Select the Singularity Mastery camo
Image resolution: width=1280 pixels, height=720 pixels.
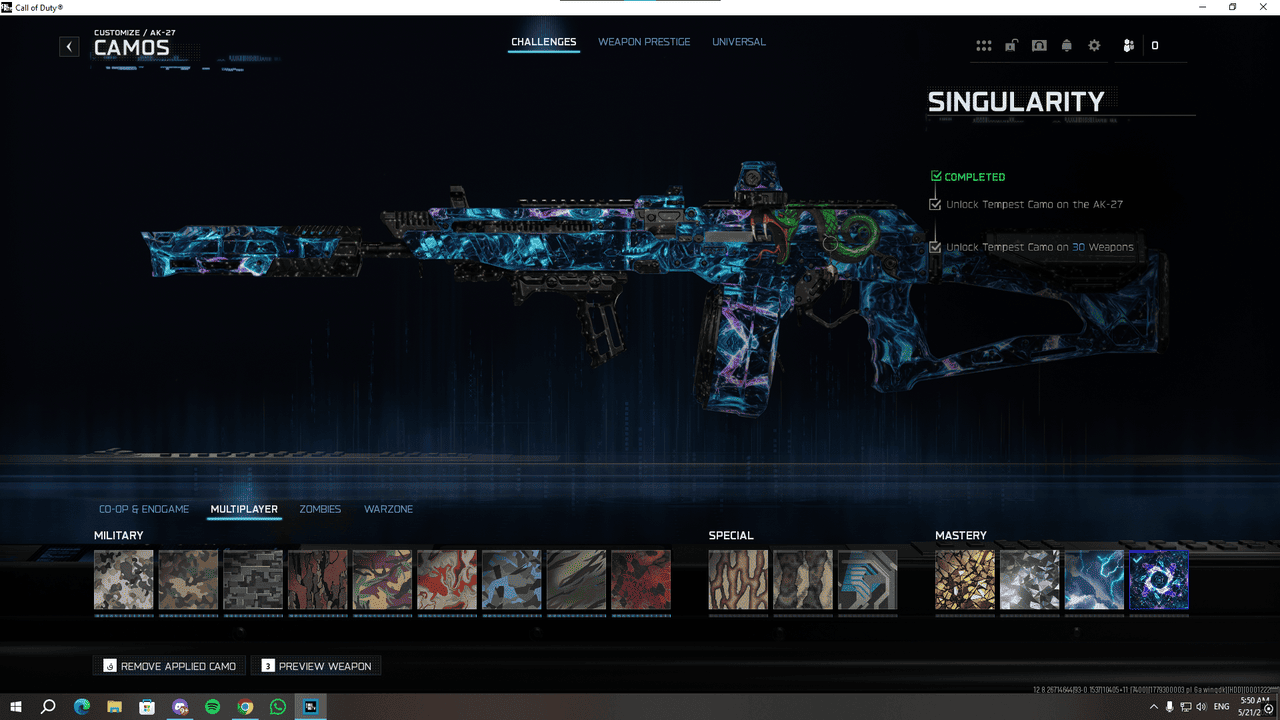[x=1159, y=580]
